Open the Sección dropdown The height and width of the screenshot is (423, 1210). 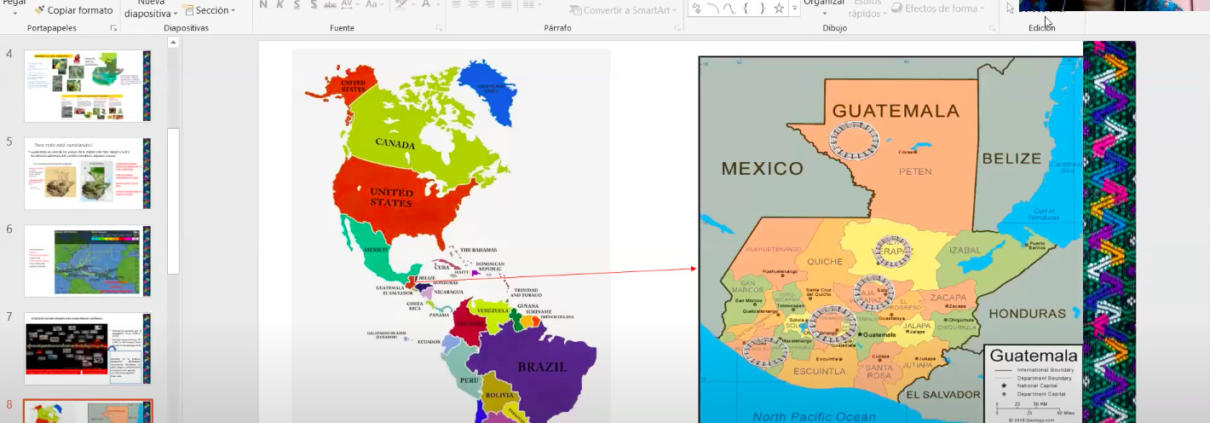coord(210,10)
